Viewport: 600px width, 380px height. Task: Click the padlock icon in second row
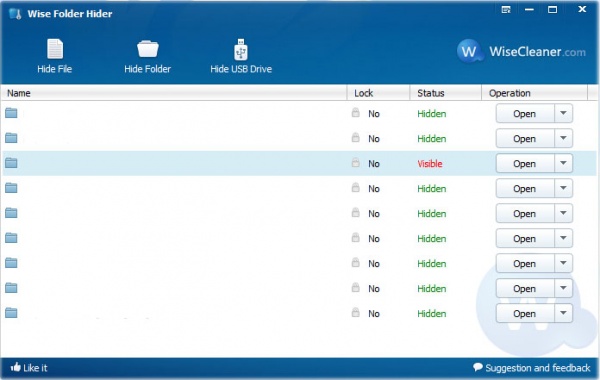[x=355, y=137]
